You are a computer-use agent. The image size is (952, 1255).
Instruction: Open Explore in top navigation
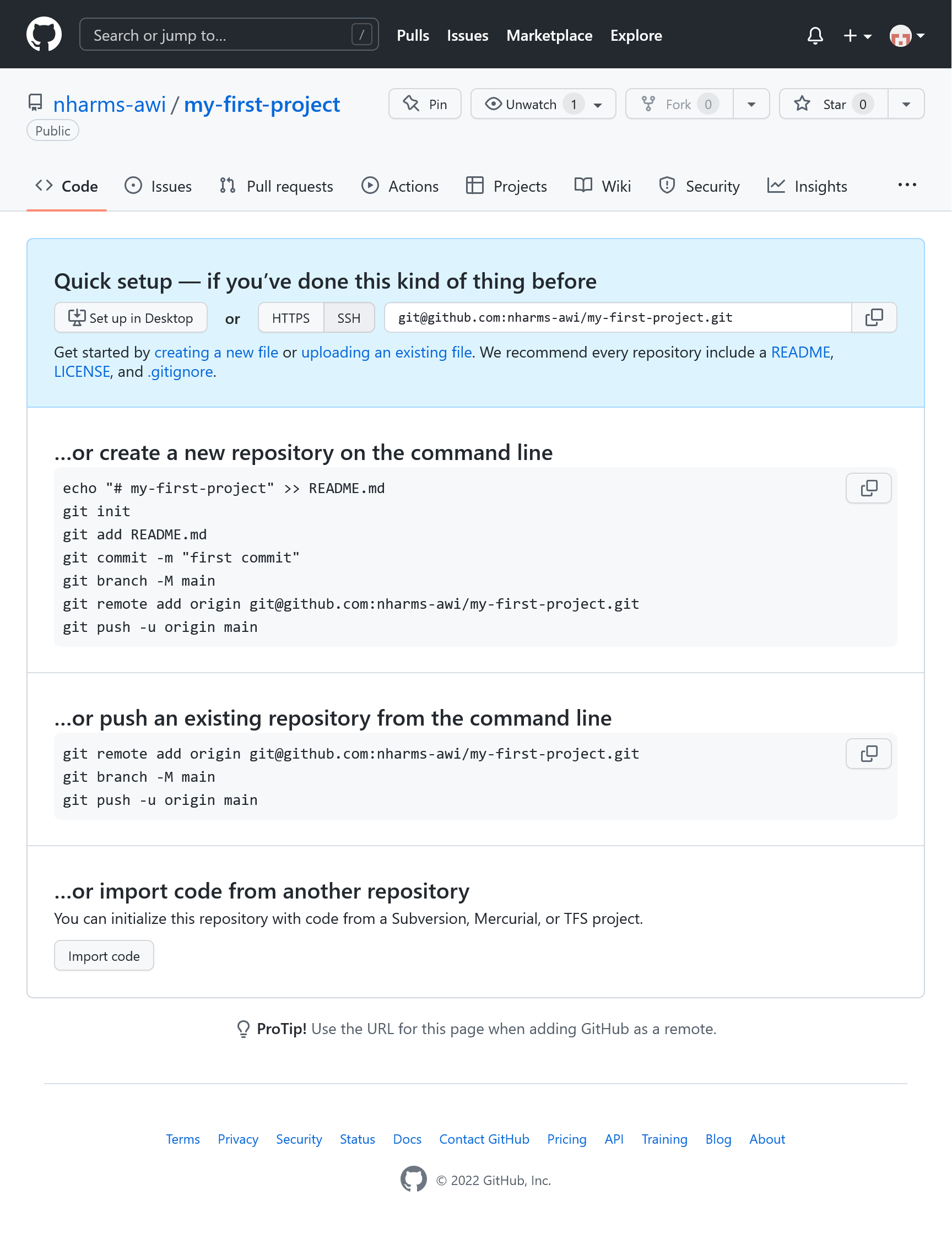point(636,35)
